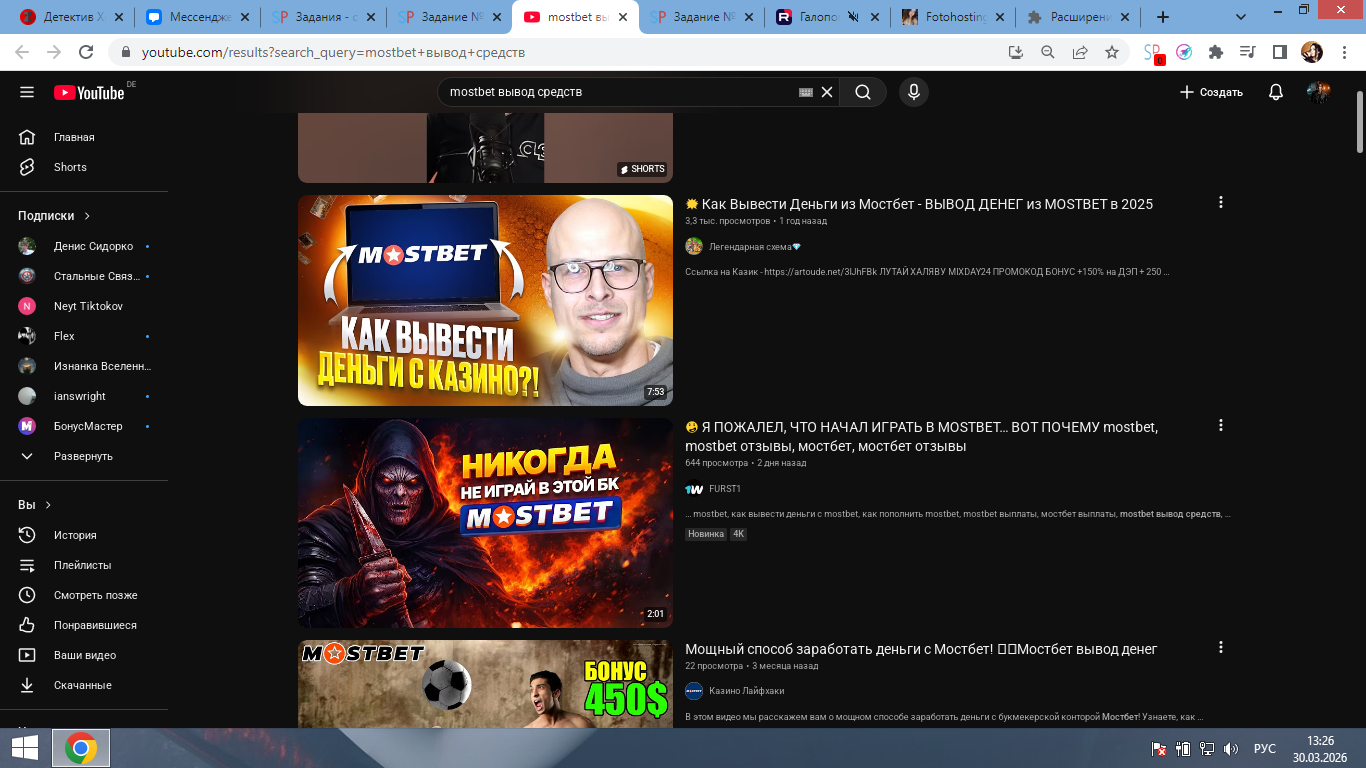Bookmark this page with star icon

[1112, 52]
